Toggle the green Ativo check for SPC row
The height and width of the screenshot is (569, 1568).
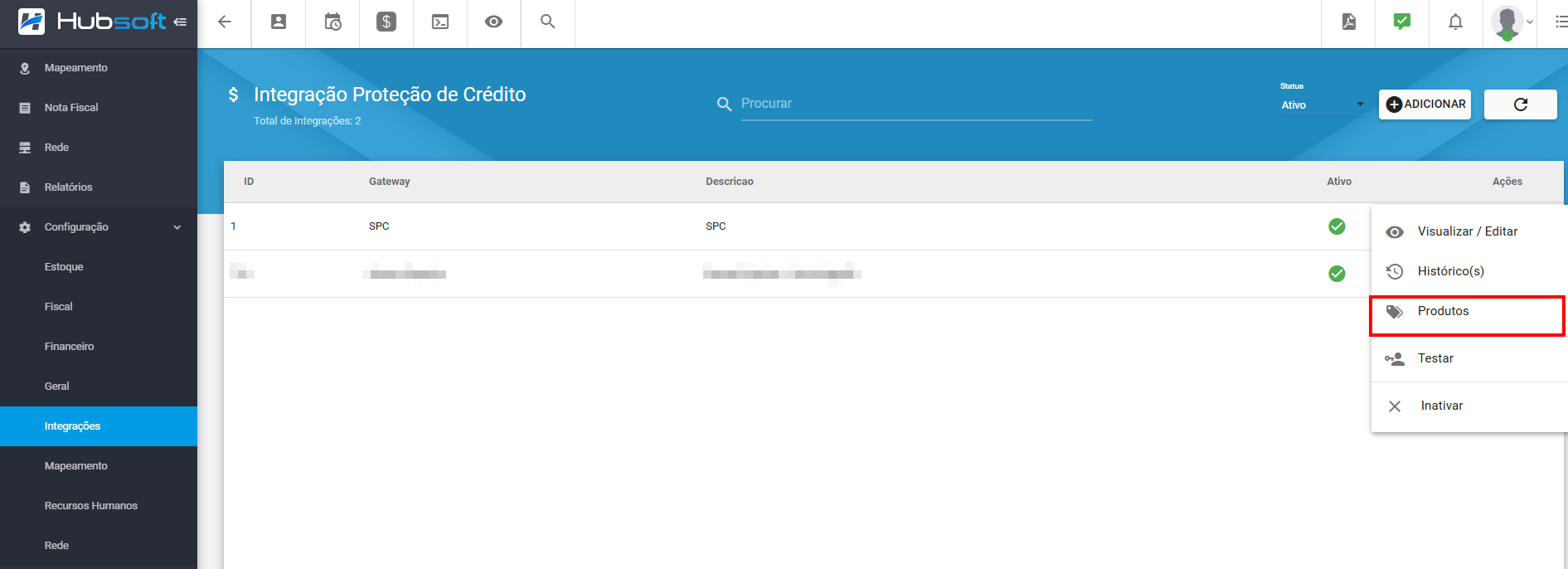point(1337,226)
